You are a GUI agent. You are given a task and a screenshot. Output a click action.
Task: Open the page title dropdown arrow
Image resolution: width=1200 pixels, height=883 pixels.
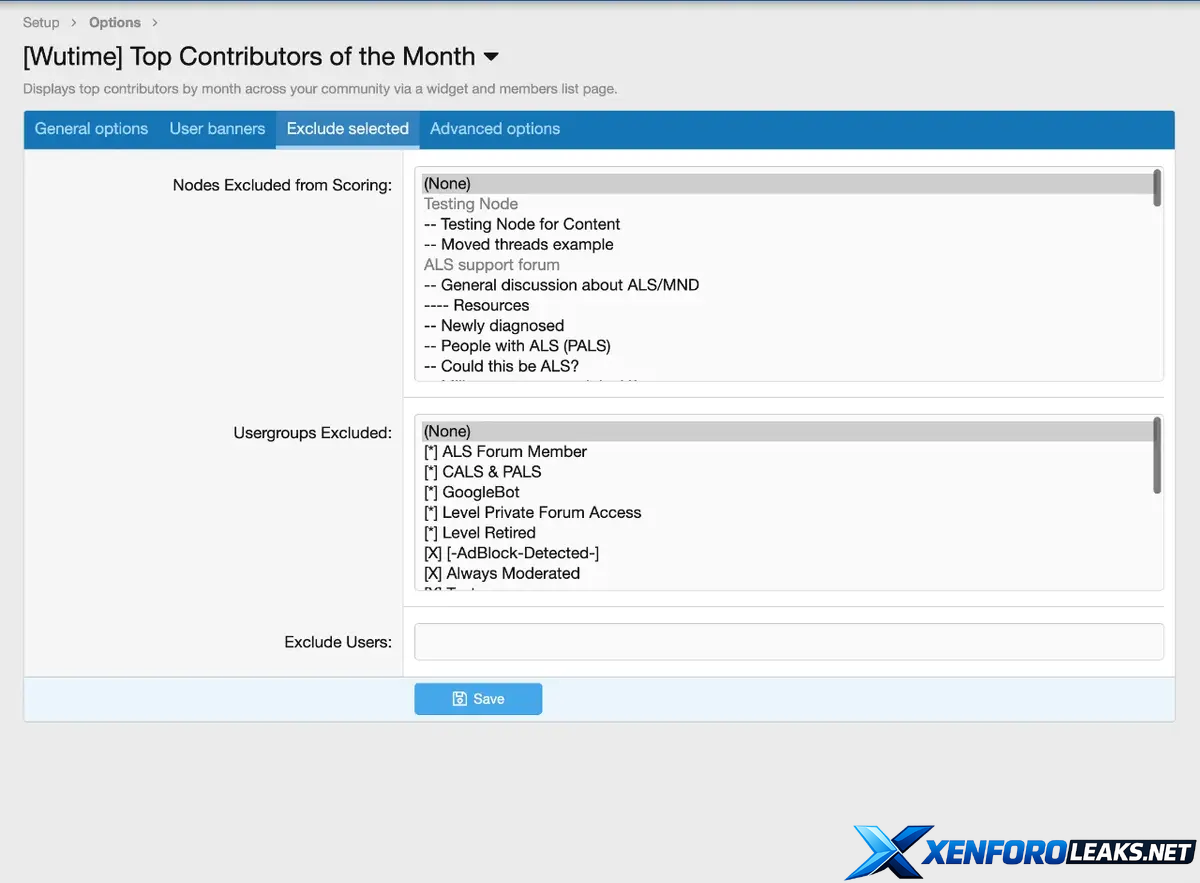[x=491, y=57]
